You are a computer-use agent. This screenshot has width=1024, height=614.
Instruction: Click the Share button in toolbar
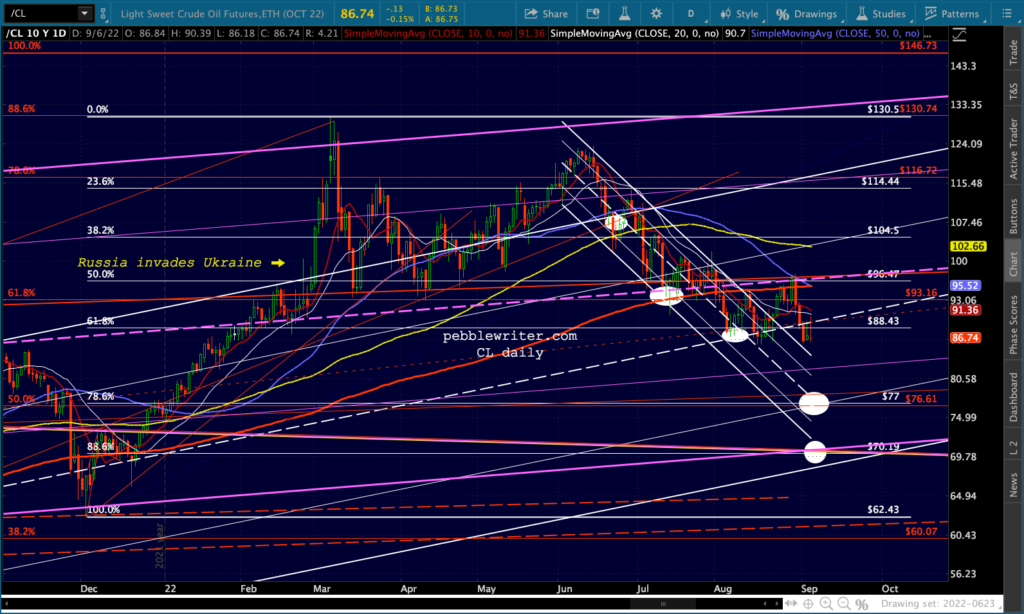click(546, 14)
